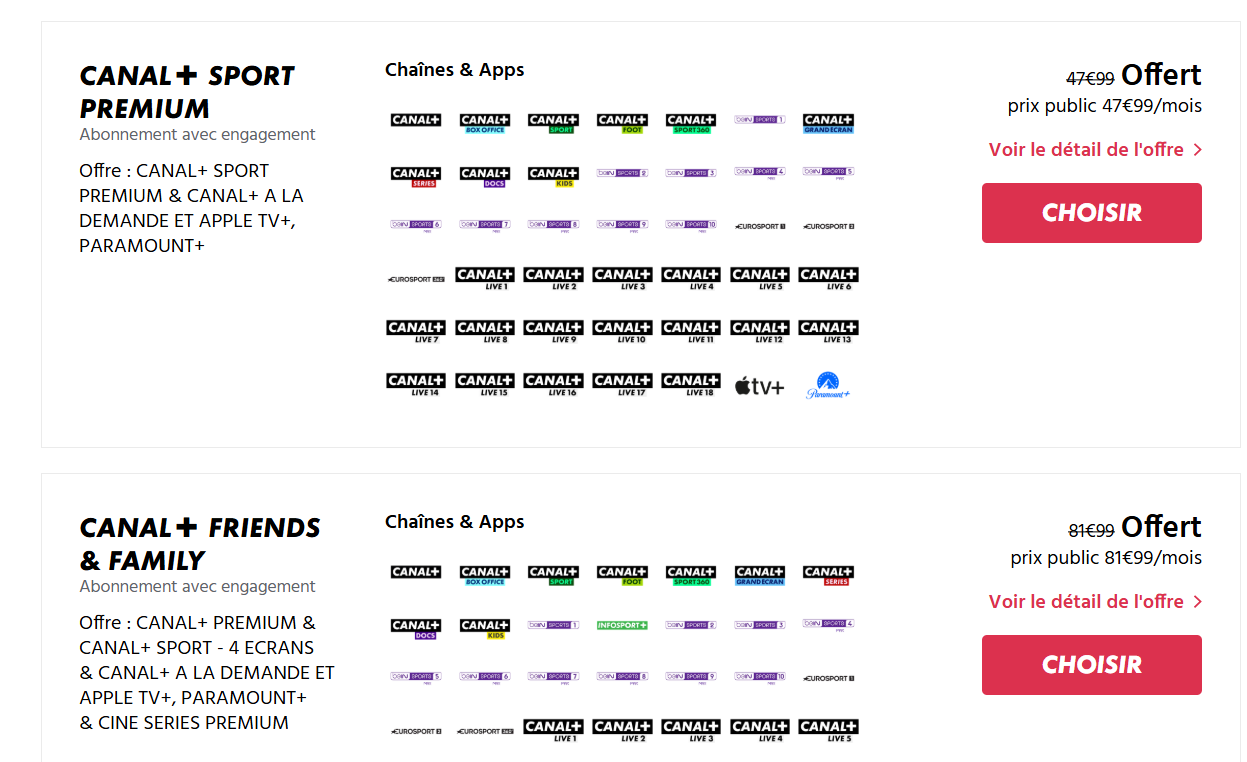Choose the CANAL+ Friends & Family offer
The image size is (1247, 762).
pos(1091,665)
